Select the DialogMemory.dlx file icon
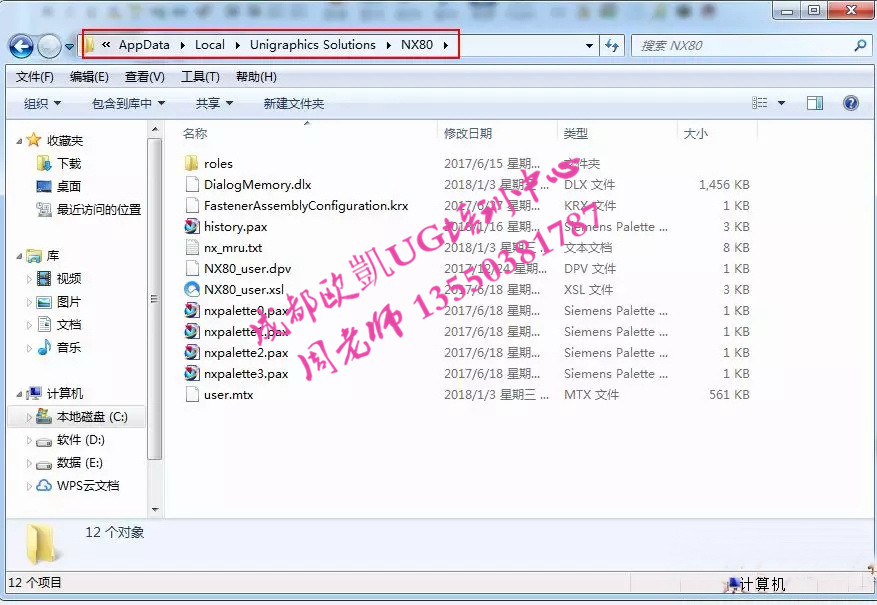The width and height of the screenshot is (877, 605). (192, 185)
